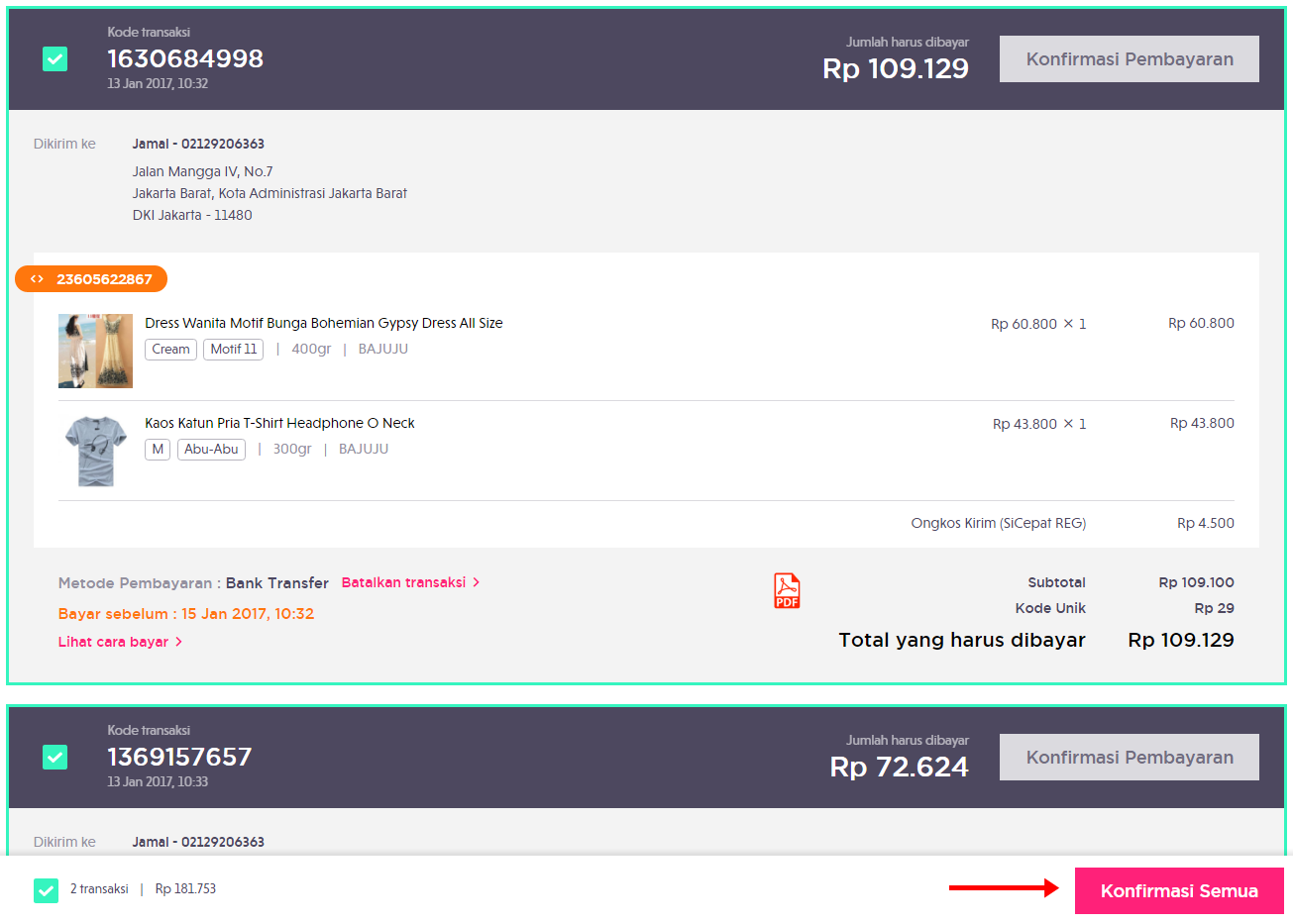Viewport: 1293px width, 924px height.
Task: Click the Ongkos Kirim (SiCepat REG) text
Action: [x=999, y=523]
